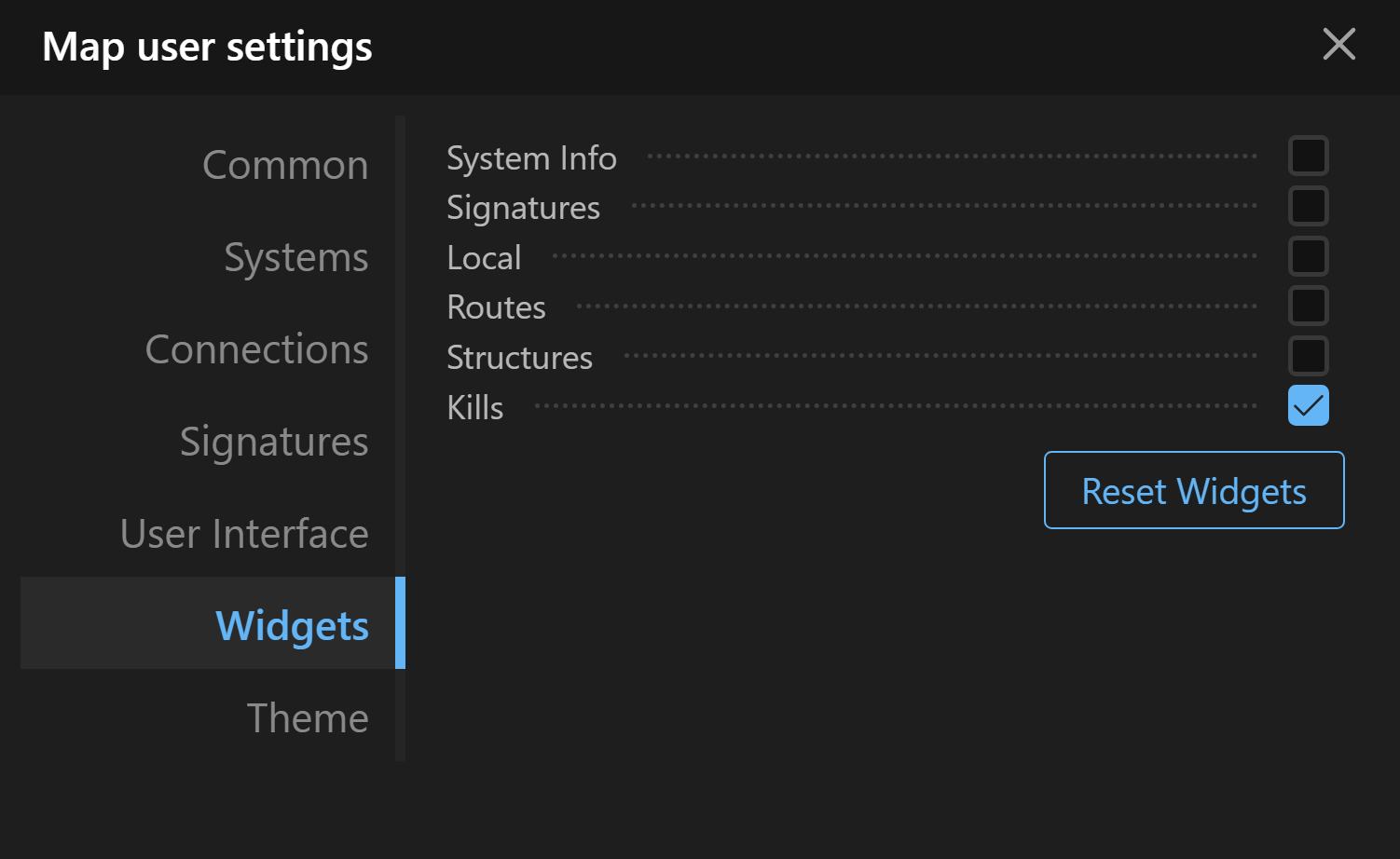Enable the System Info widget checkbox
1400x859 pixels.
pyautogui.click(x=1308, y=156)
